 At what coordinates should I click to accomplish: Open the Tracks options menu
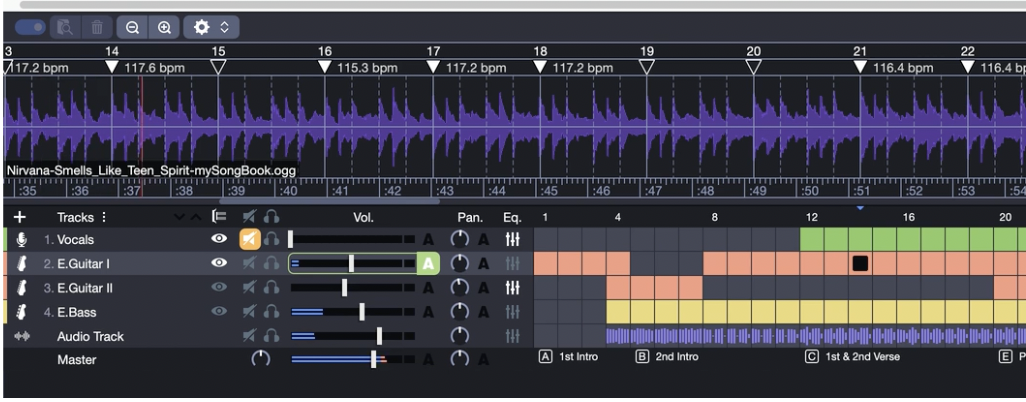[103, 217]
